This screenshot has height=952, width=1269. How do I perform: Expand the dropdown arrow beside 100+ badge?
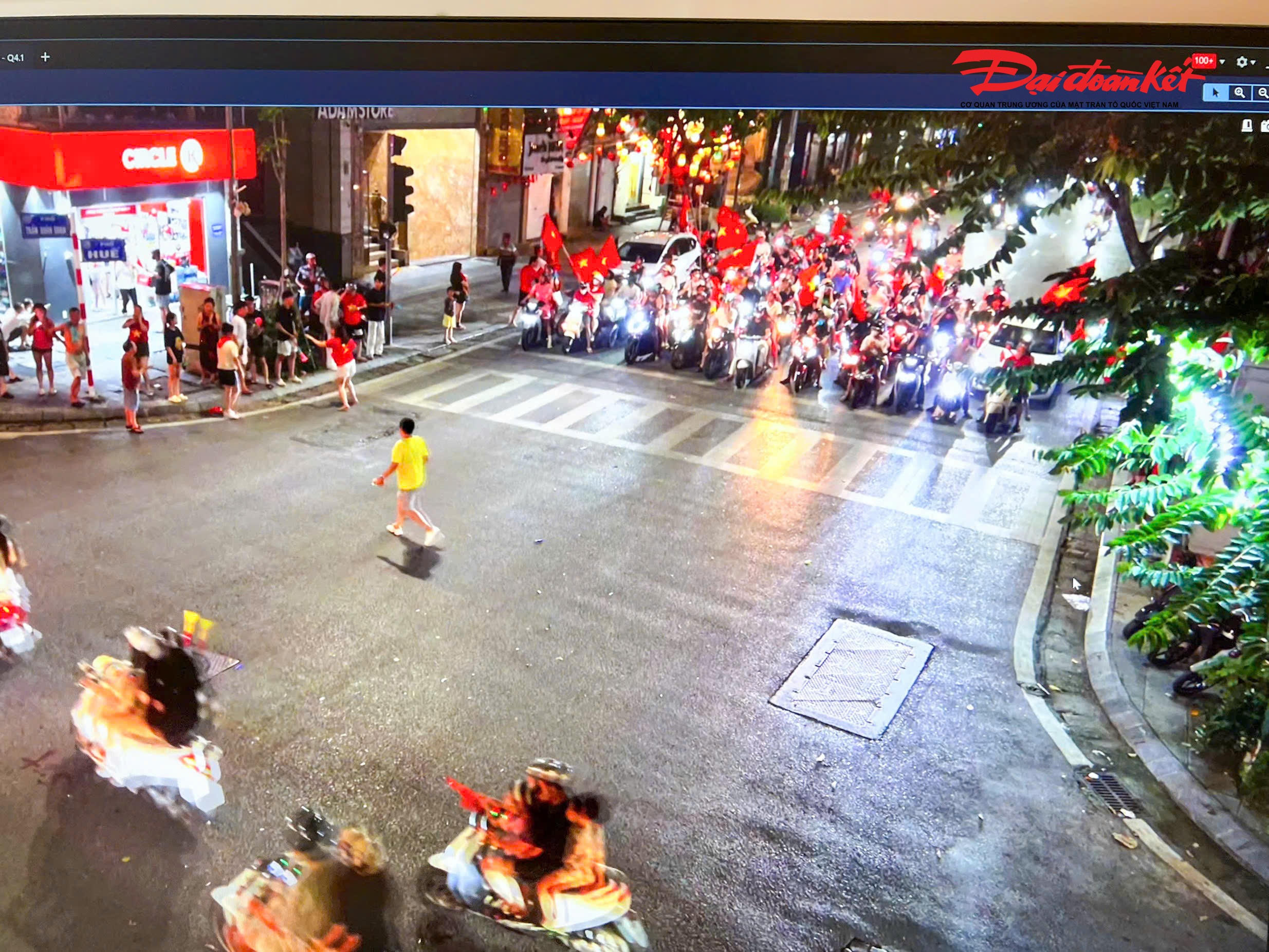pyautogui.click(x=1221, y=62)
